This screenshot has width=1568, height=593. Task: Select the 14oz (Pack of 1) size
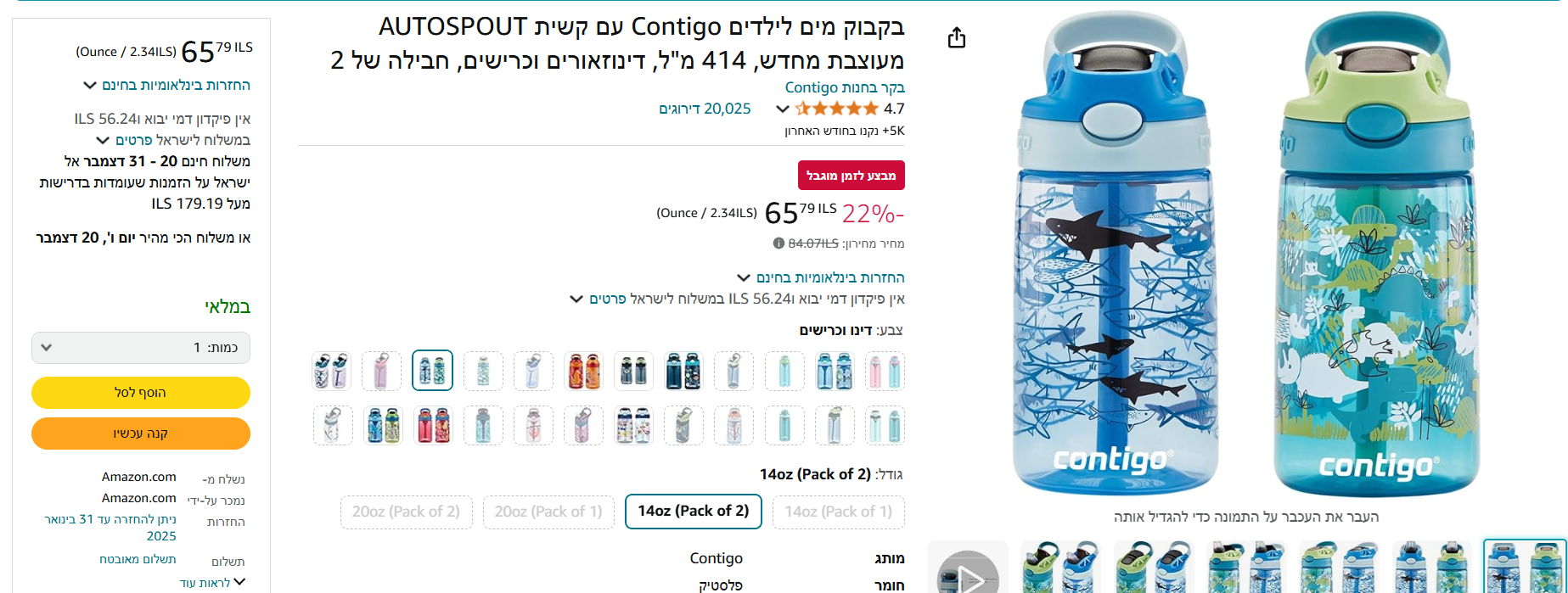point(838,512)
